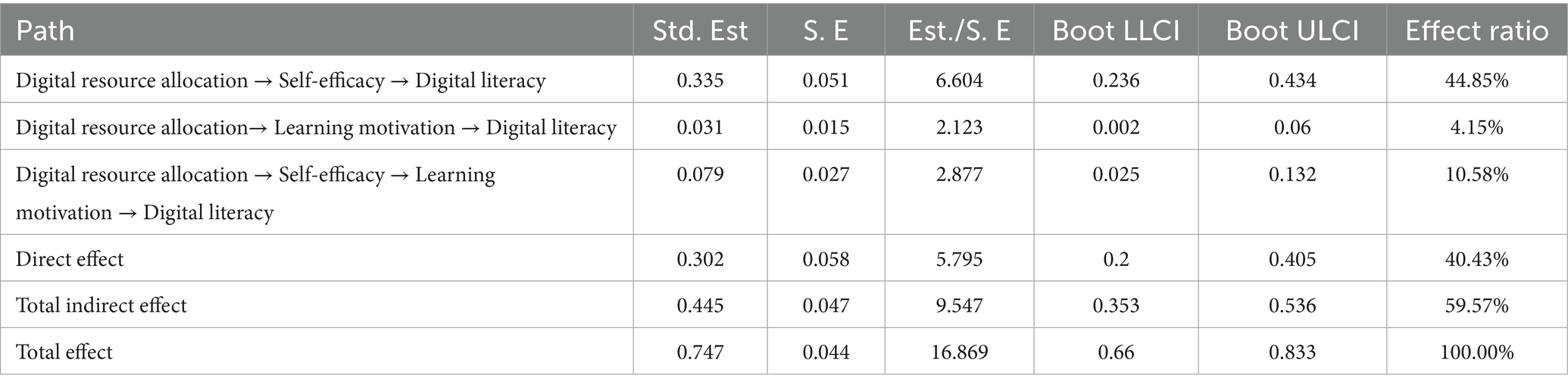1568x388 pixels.
Task: Select the Direct effect row label
Action: tap(70, 259)
